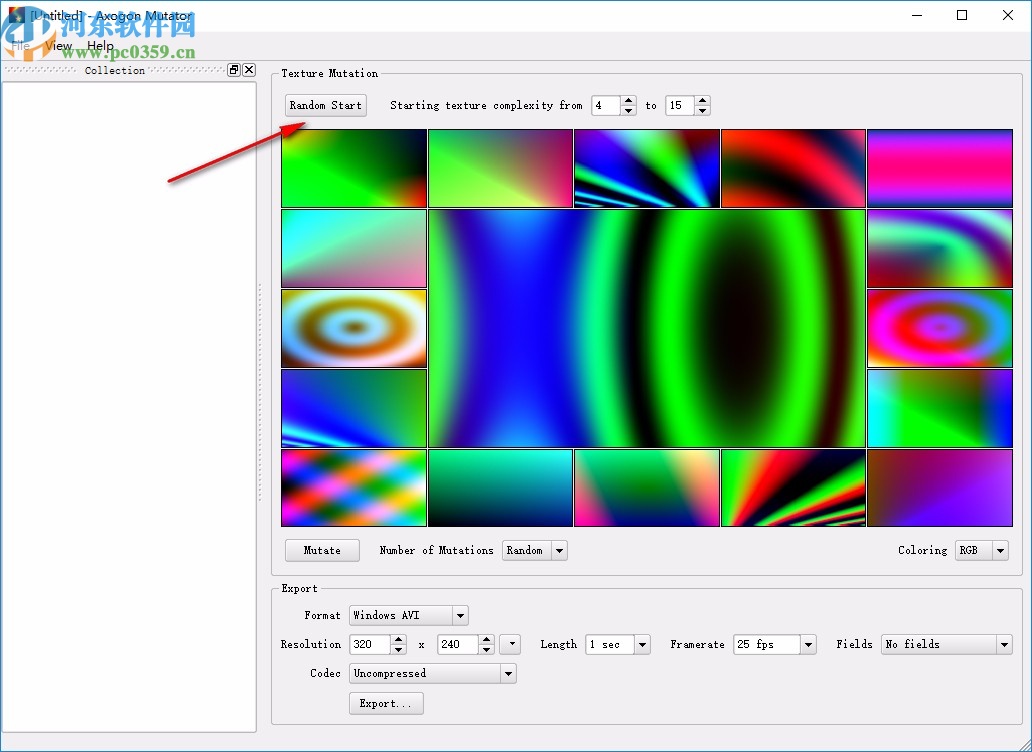Pick the plaid checkered texture thumbnail
Screen dimensions: 1032x752
(354, 487)
